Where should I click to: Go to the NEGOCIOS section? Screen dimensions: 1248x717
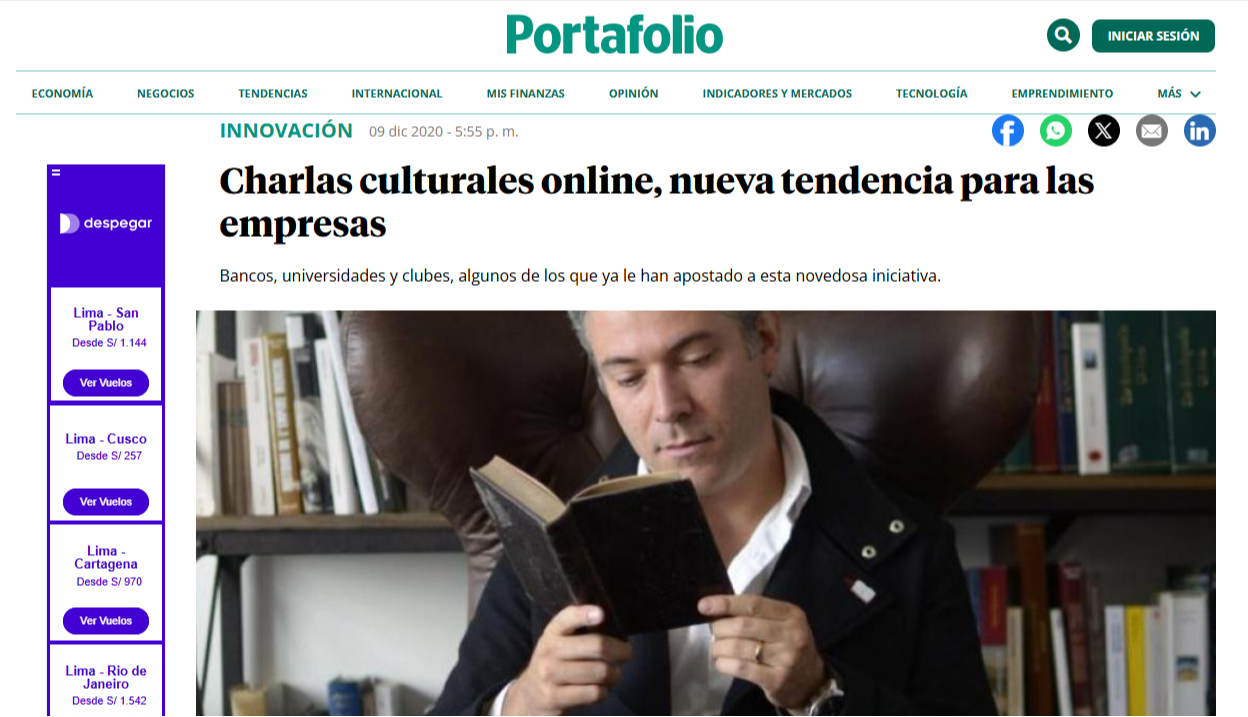pos(166,93)
